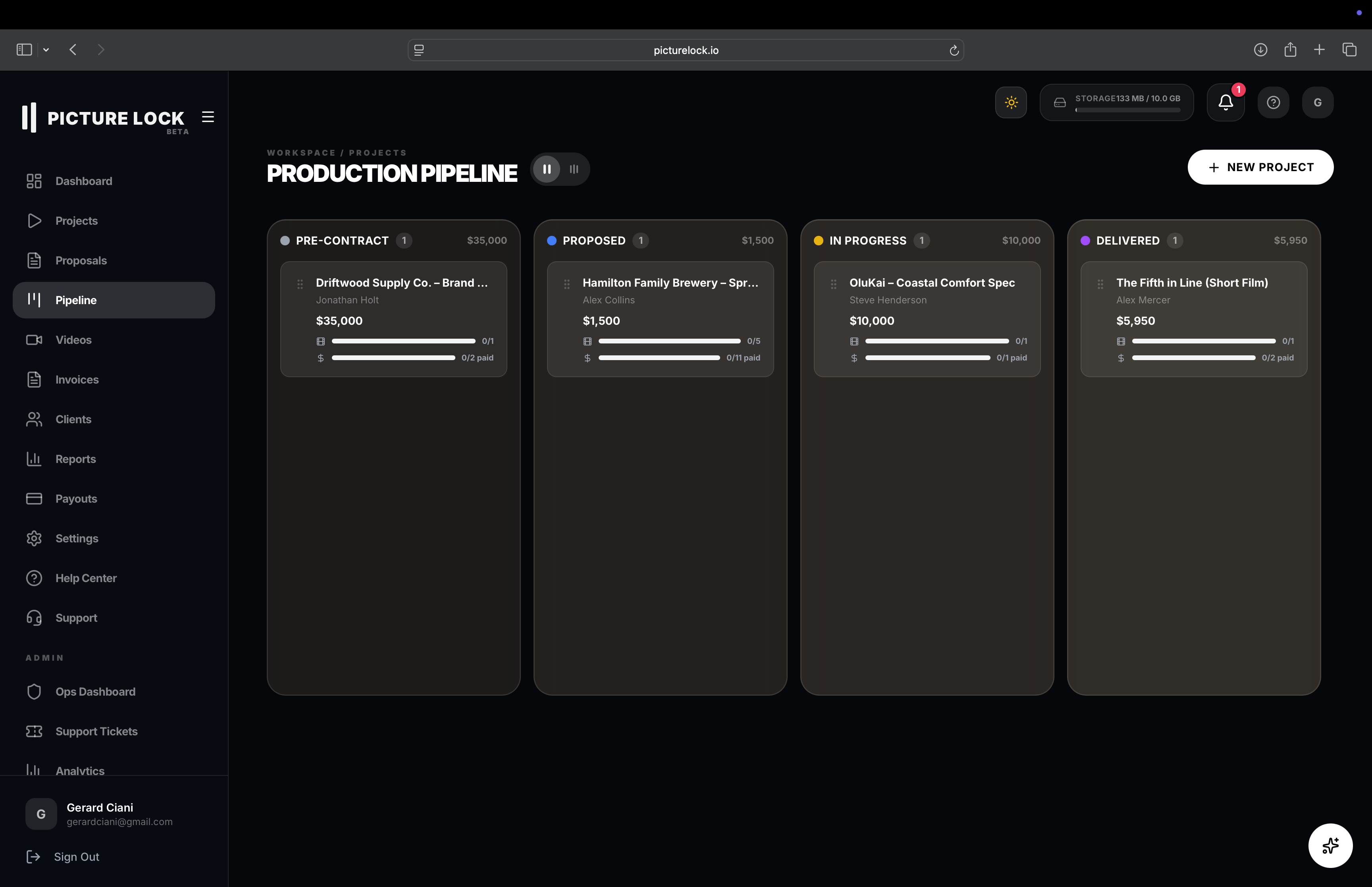Viewport: 1372px width, 887px height.
Task: Sign out of Picture Lock
Action: [x=75, y=856]
